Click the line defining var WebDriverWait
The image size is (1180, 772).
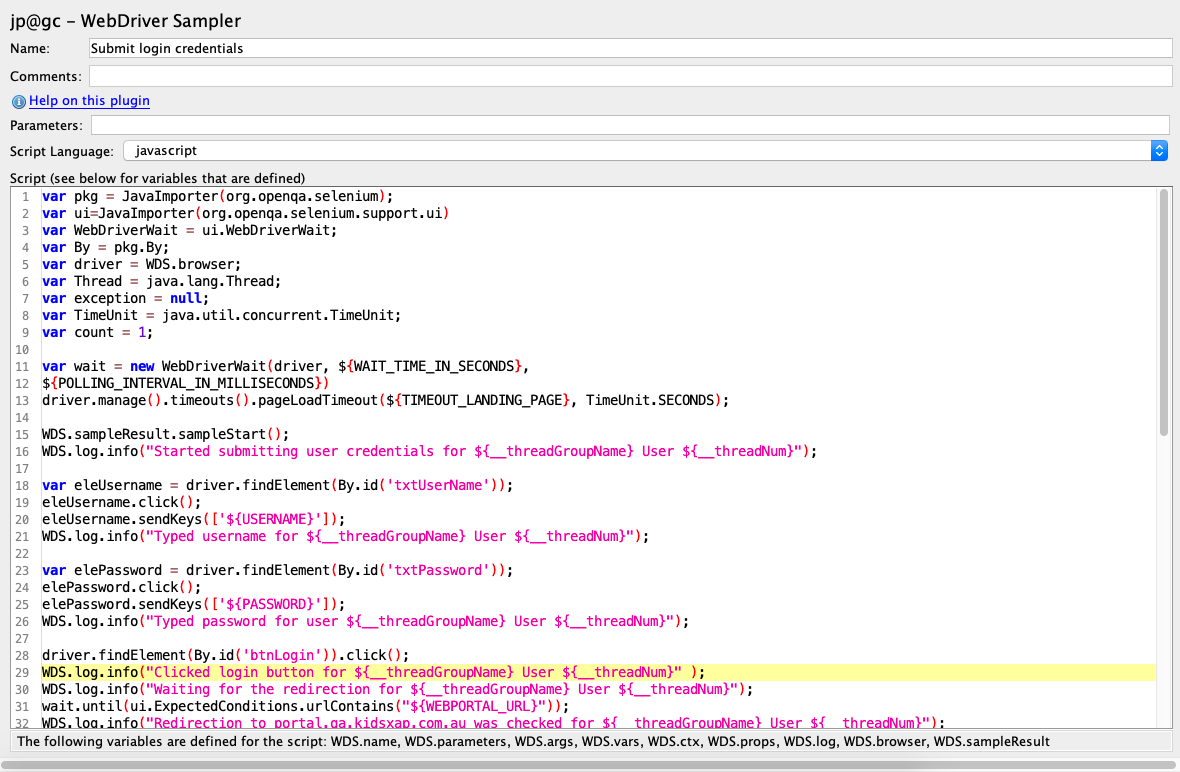pos(190,230)
